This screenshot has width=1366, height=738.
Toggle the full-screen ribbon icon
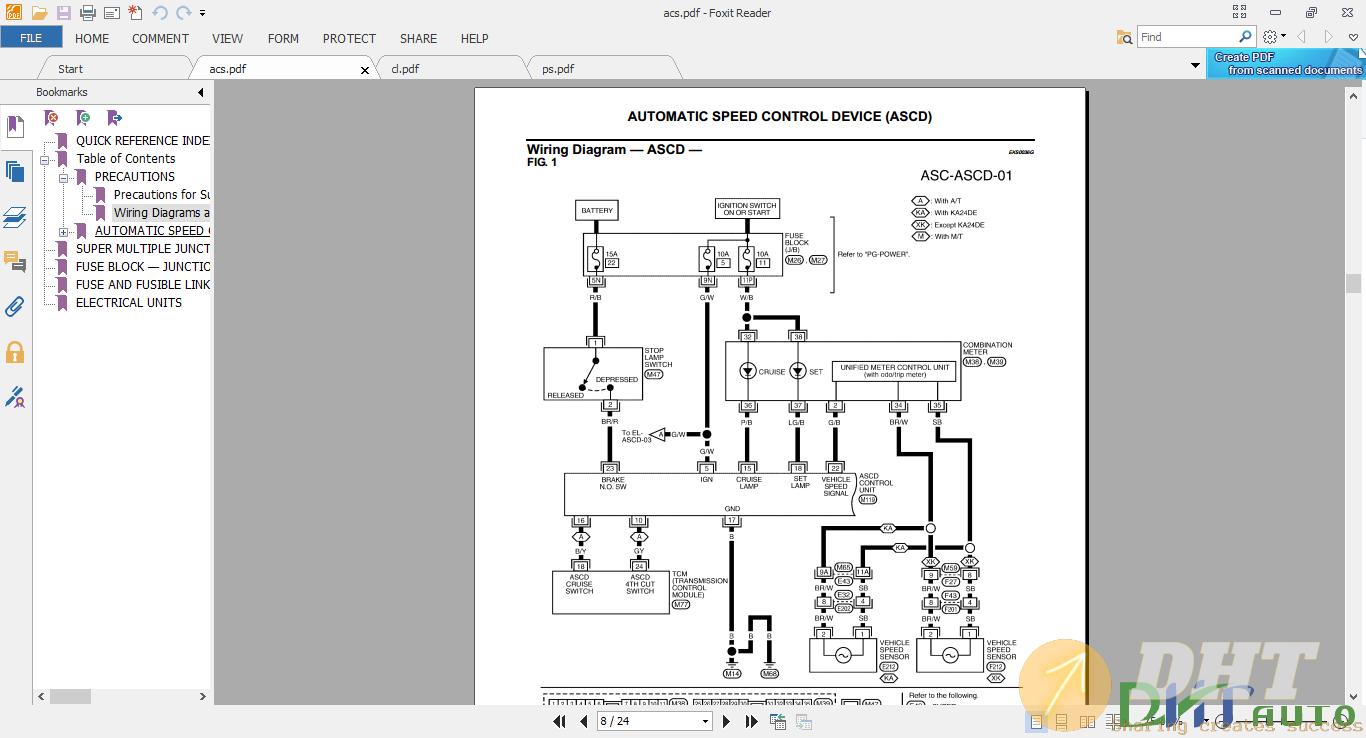[x=1240, y=12]
